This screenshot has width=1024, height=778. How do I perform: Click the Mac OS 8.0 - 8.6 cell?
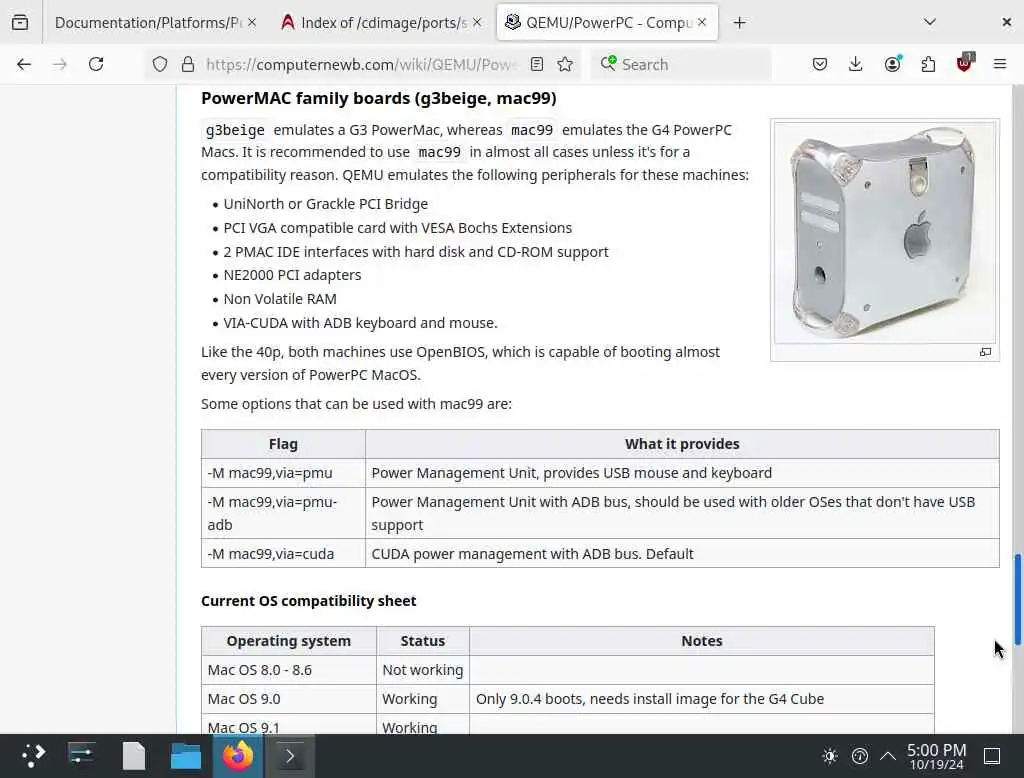pos(289,670)
